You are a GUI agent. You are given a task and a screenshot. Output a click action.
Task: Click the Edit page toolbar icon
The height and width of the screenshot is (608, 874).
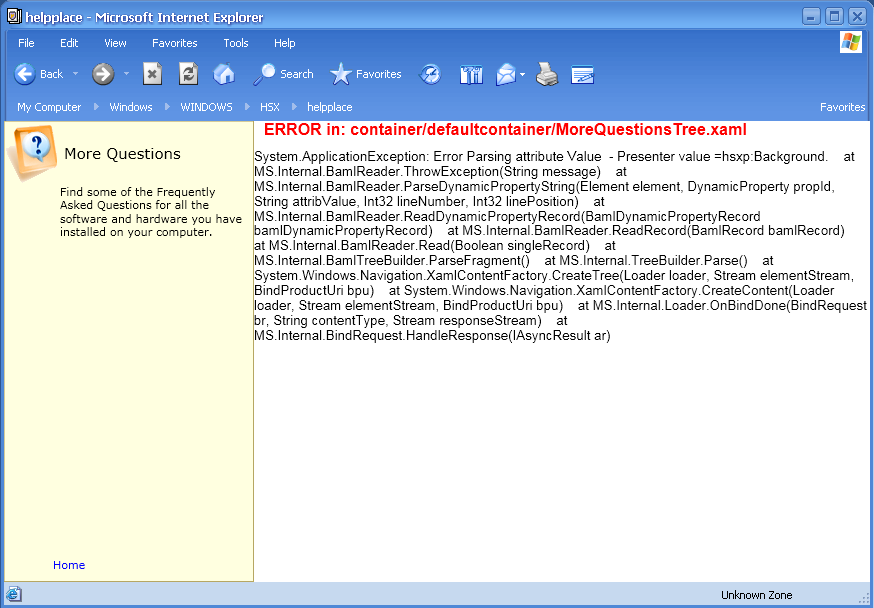(582, 75)
